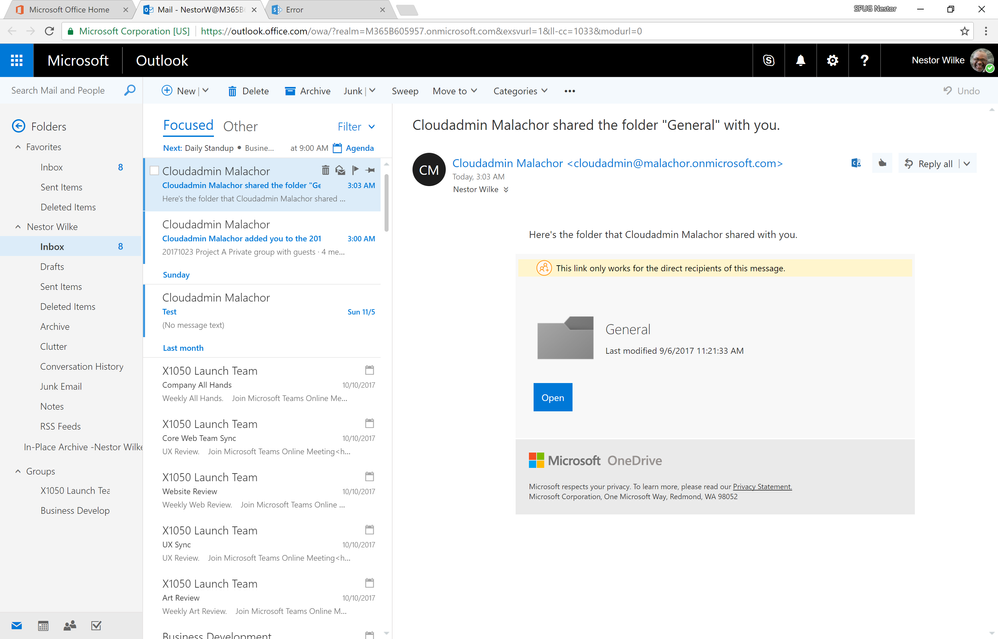Collapse the Favorites folder group
998x639 pixels.
click(18, 147)
